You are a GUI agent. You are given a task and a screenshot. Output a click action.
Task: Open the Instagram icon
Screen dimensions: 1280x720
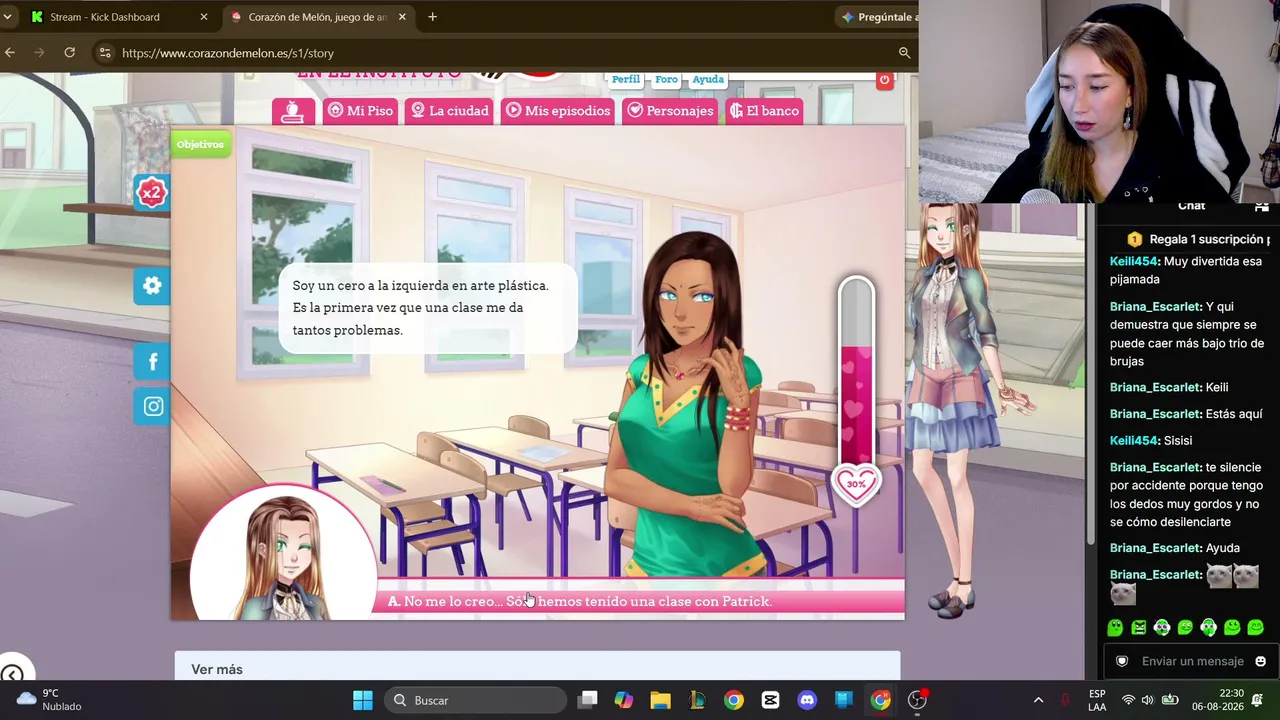(152, 406)
